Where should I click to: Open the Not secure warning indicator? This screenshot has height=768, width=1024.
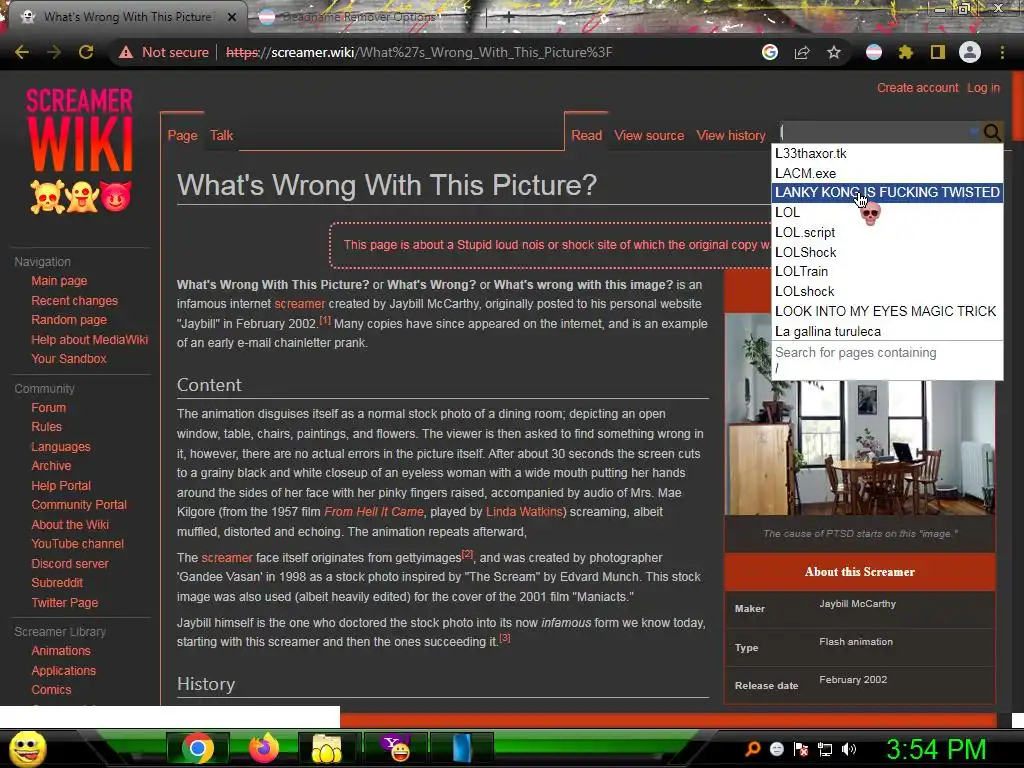[x=164, y=52]
